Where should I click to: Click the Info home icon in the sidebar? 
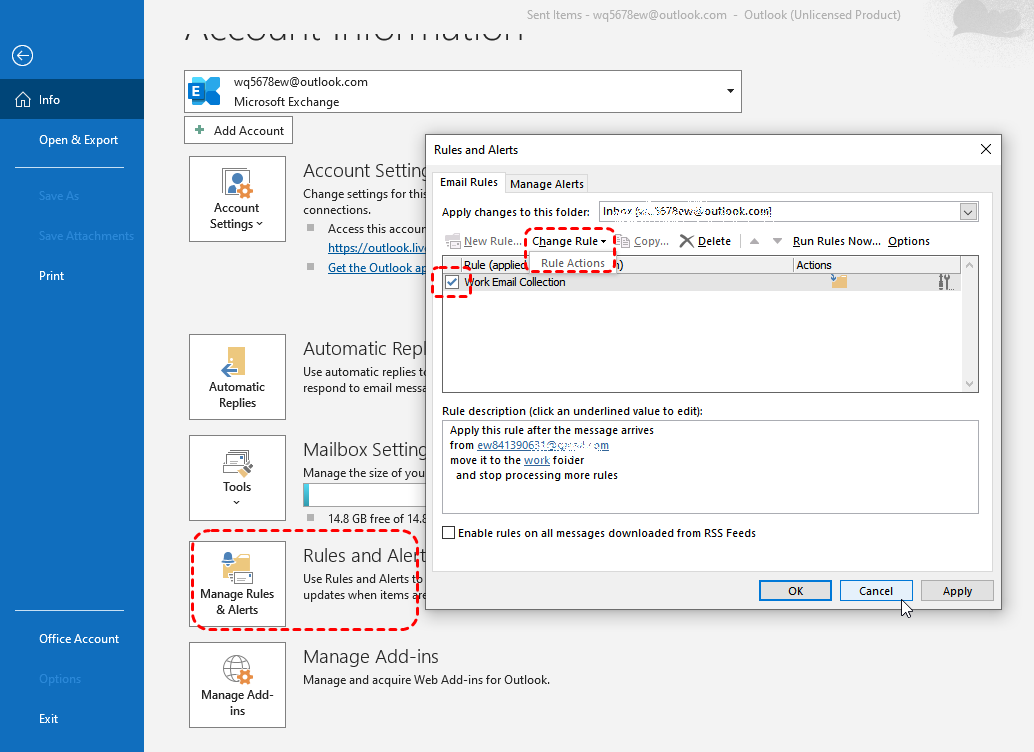[x=23, y=100]
